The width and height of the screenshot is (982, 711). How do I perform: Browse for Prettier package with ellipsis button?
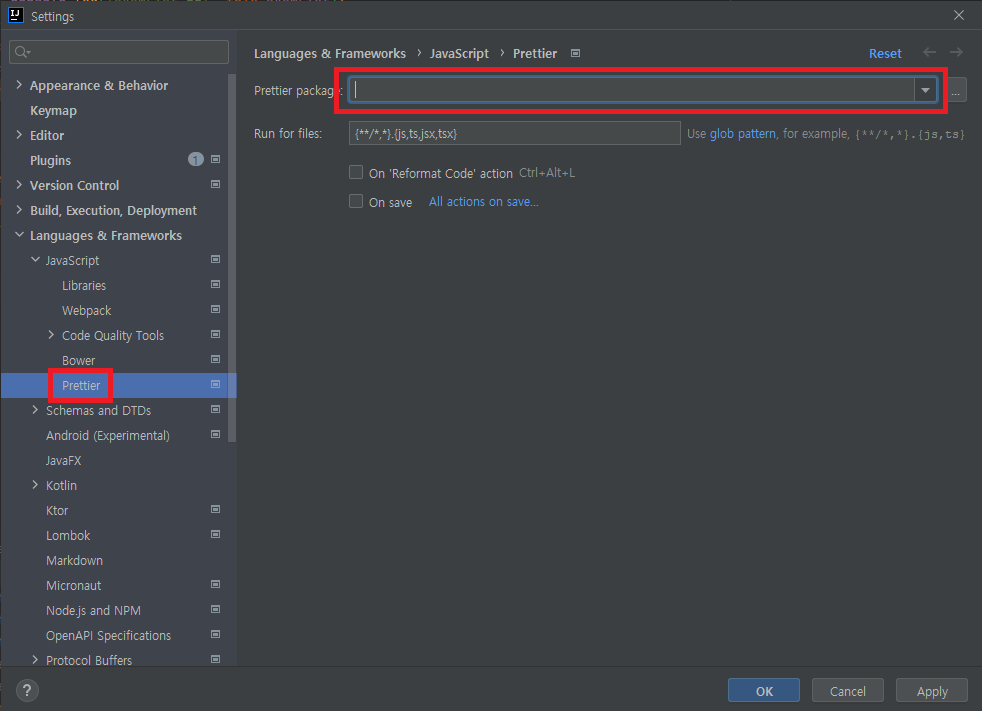point(956,90)
